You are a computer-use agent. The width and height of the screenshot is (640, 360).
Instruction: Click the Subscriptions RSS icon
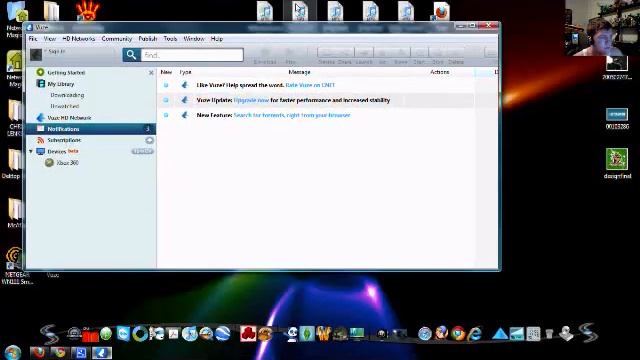[40, 140]
